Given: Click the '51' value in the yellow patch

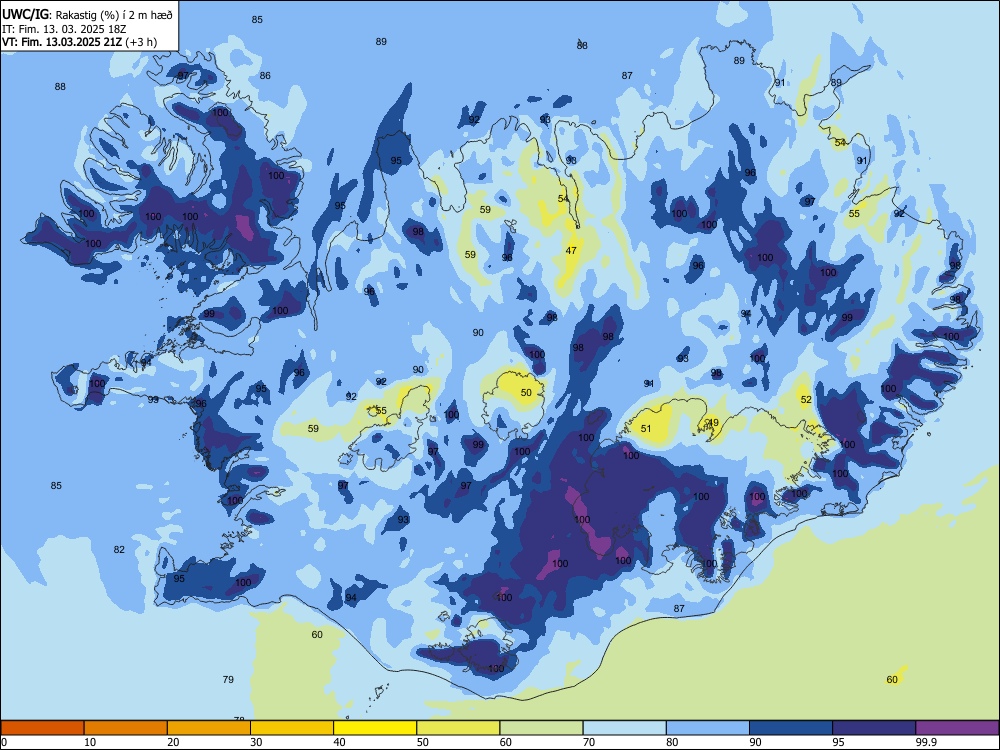Looking at the screenshot, I should 646,429.
